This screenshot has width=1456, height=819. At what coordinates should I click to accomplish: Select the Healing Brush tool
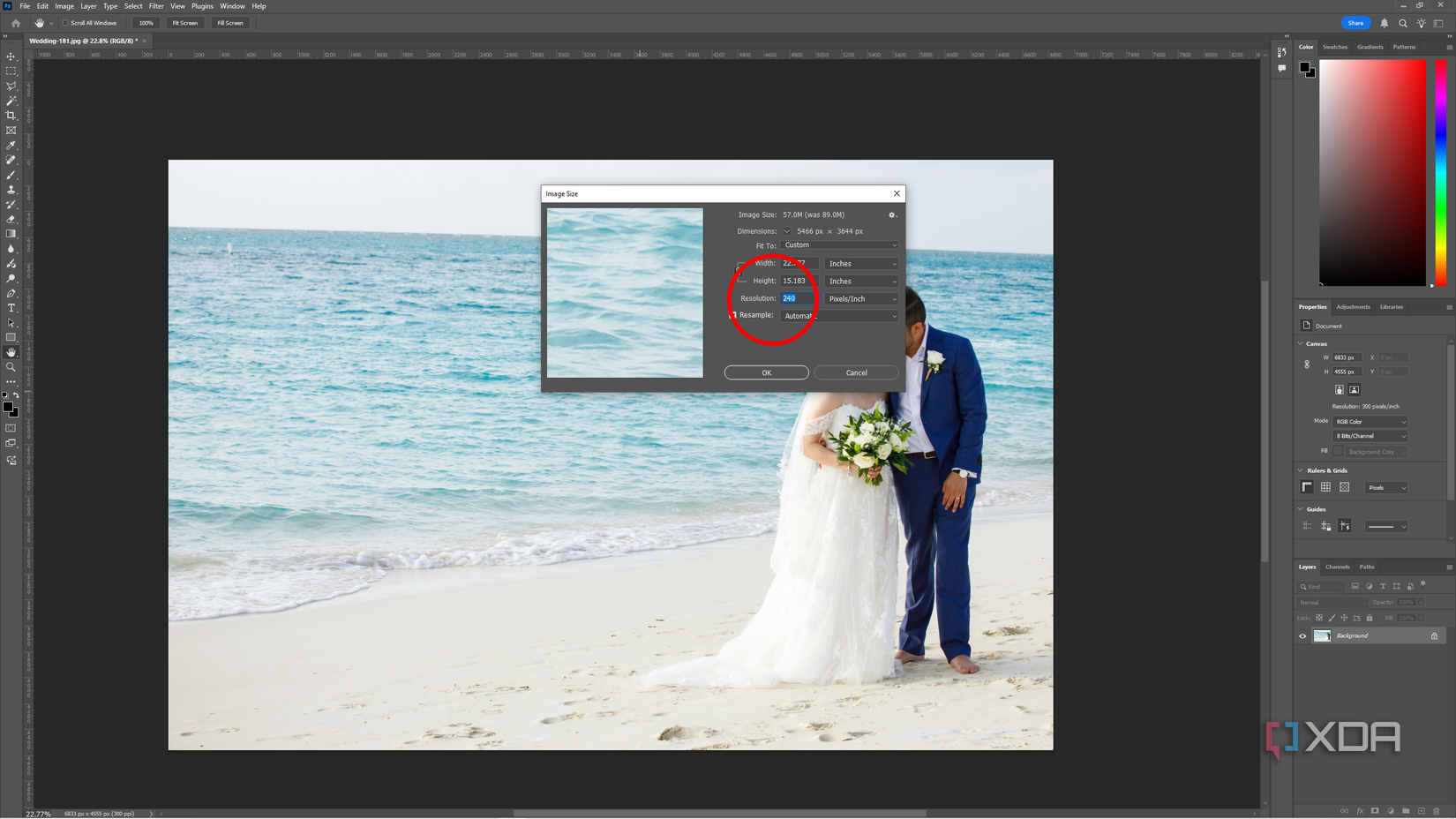[x=11, y=160]
